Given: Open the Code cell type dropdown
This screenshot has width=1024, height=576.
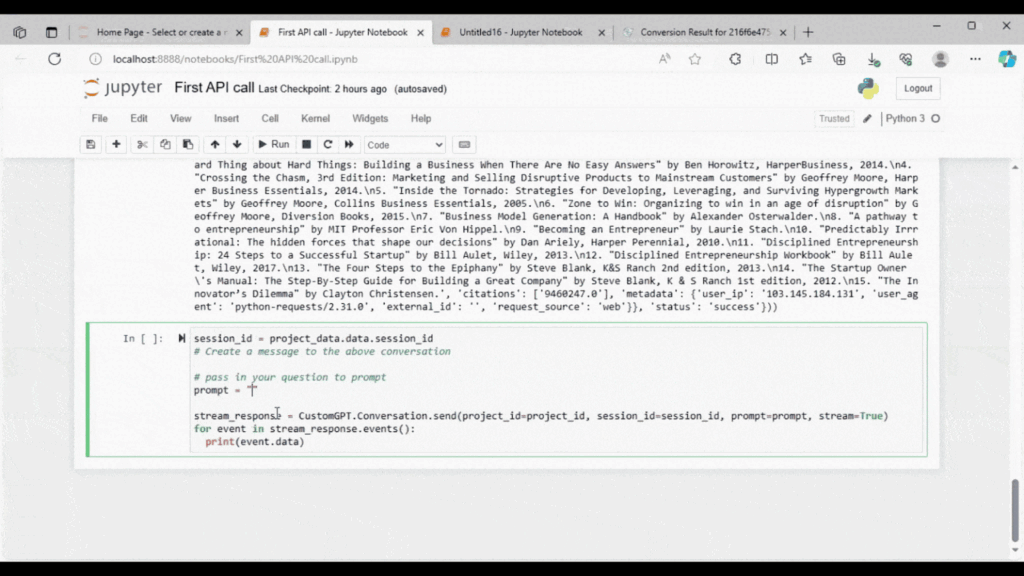Looking at the screenshot, I should tap(404, 145).
